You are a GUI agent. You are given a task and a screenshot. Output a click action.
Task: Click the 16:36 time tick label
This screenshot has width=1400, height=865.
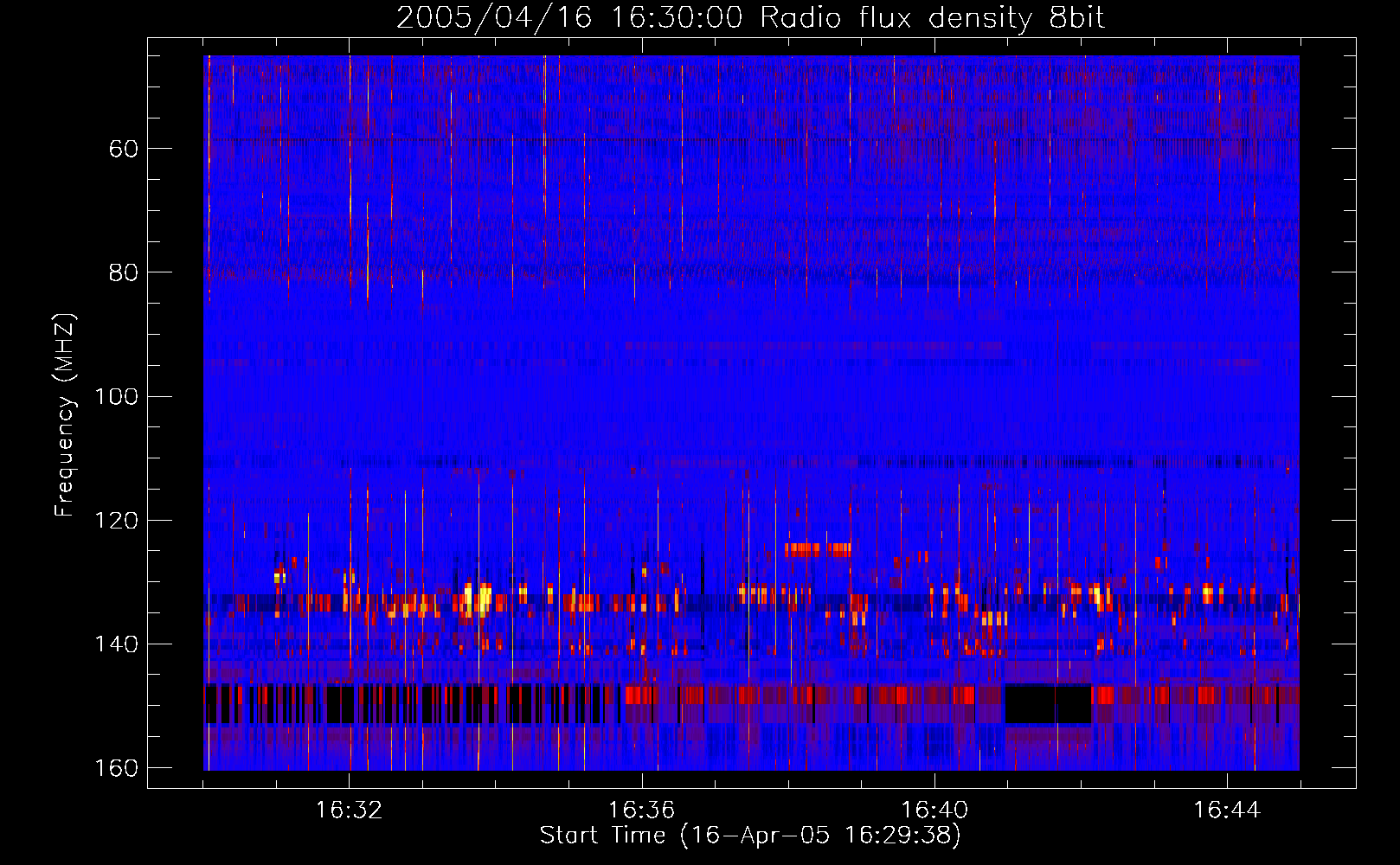[x=641, y=811]
